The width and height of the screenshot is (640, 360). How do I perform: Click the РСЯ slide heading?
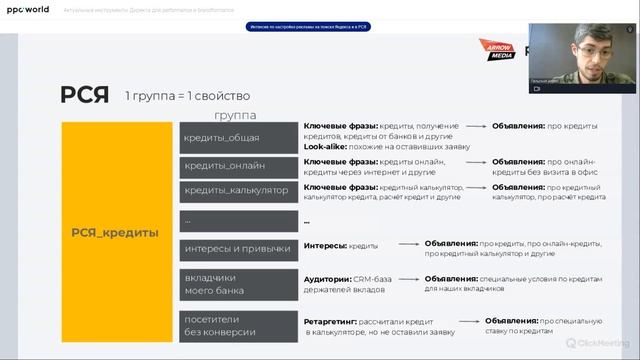[x=84, y=95]
